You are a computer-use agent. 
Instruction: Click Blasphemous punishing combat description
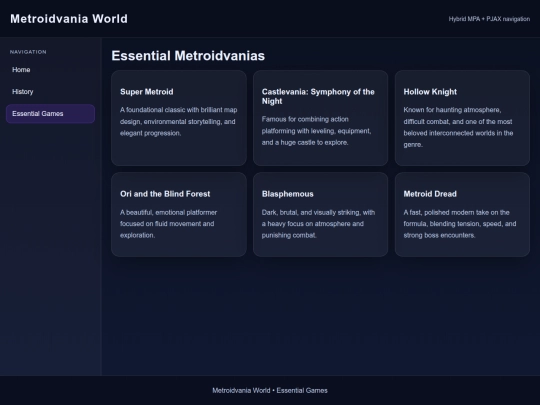pos(318,224)
